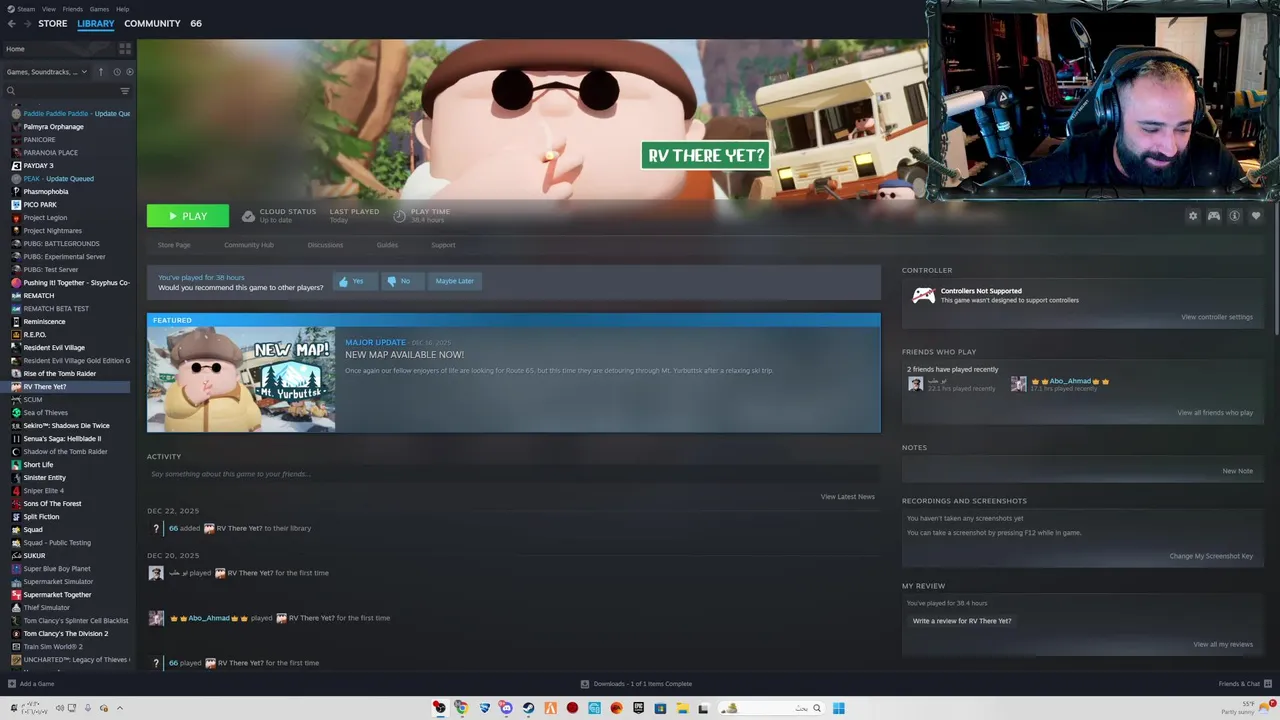Open the Library tab

coord(96,23)
